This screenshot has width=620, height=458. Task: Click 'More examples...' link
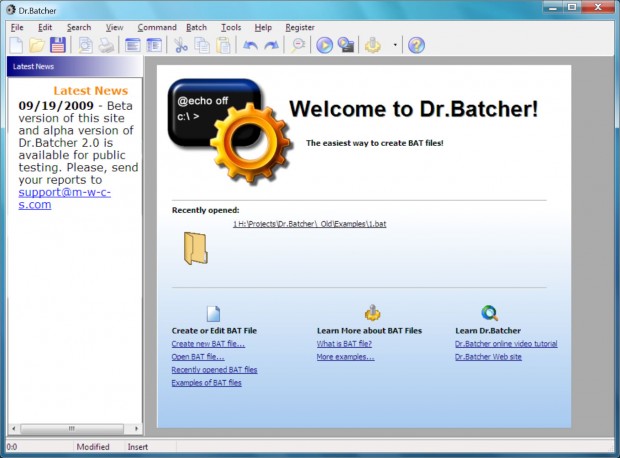345,357
